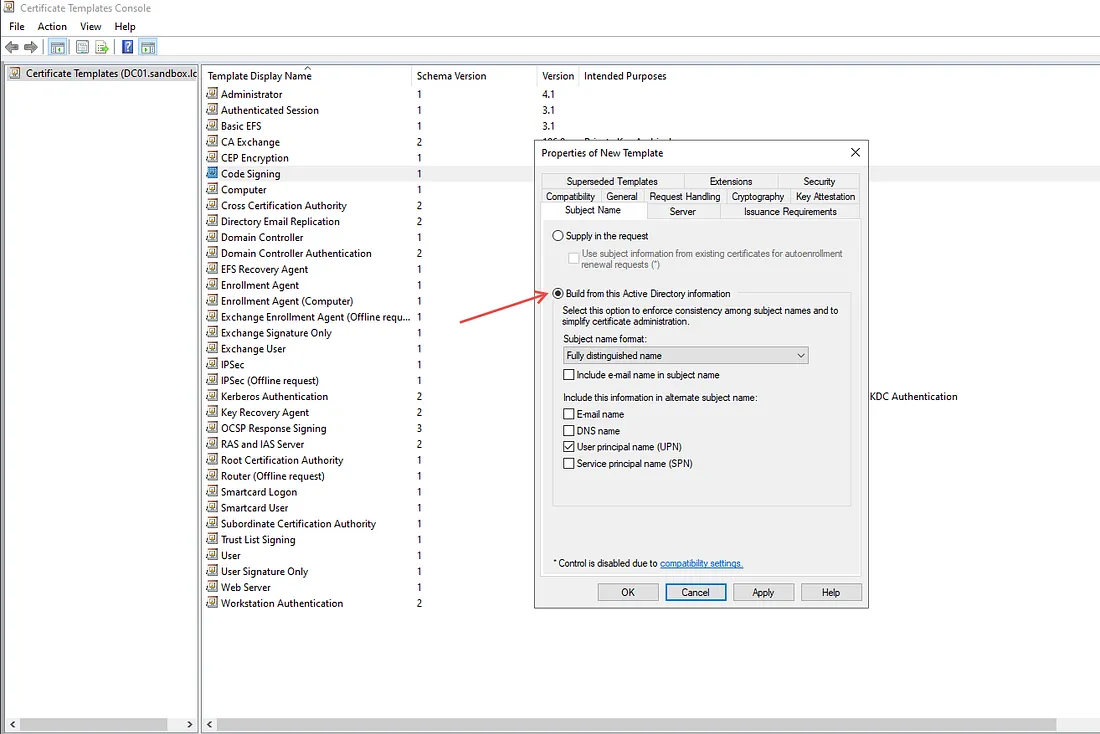
Task: Click Template Display Name column header to sort
Action: (260, 76)
